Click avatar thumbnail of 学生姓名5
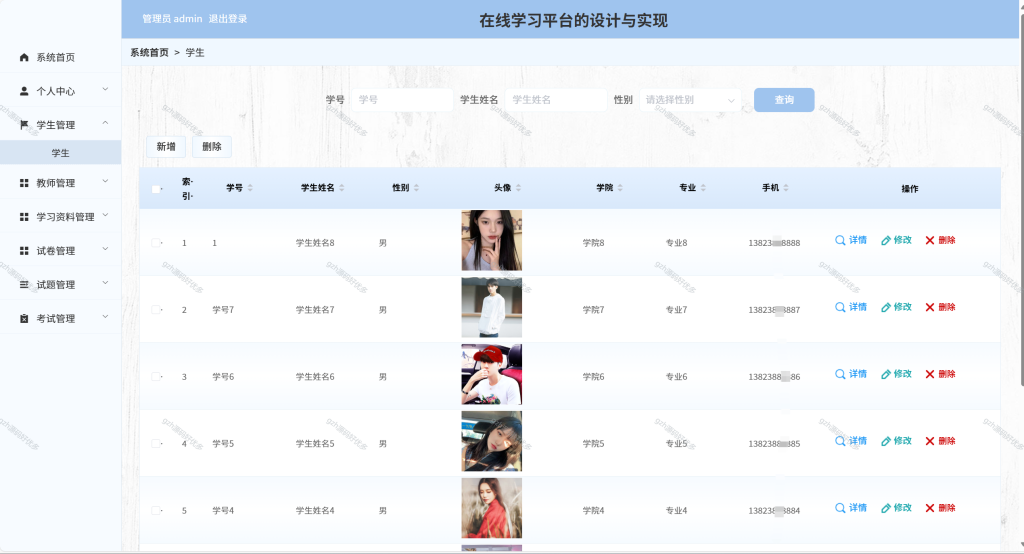This screenshot has width=1024, height=554. pos(492,442)
